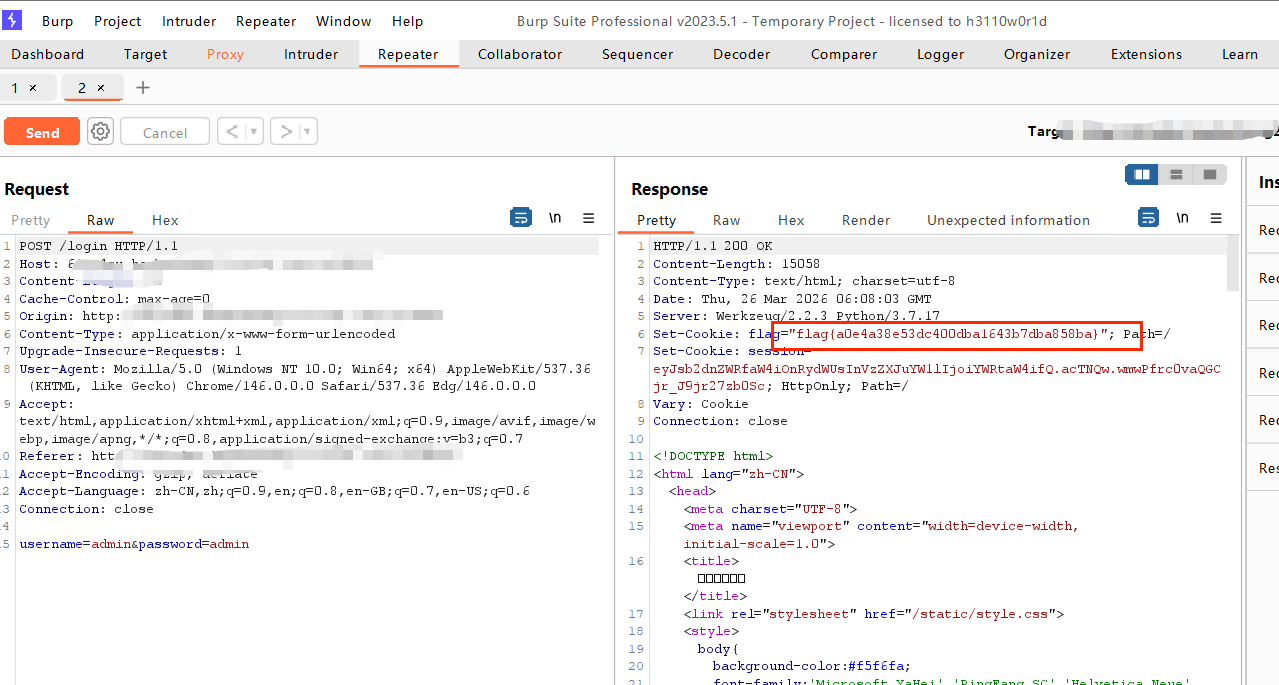Click the Content-Length 15058 response header

coord(736,264)
